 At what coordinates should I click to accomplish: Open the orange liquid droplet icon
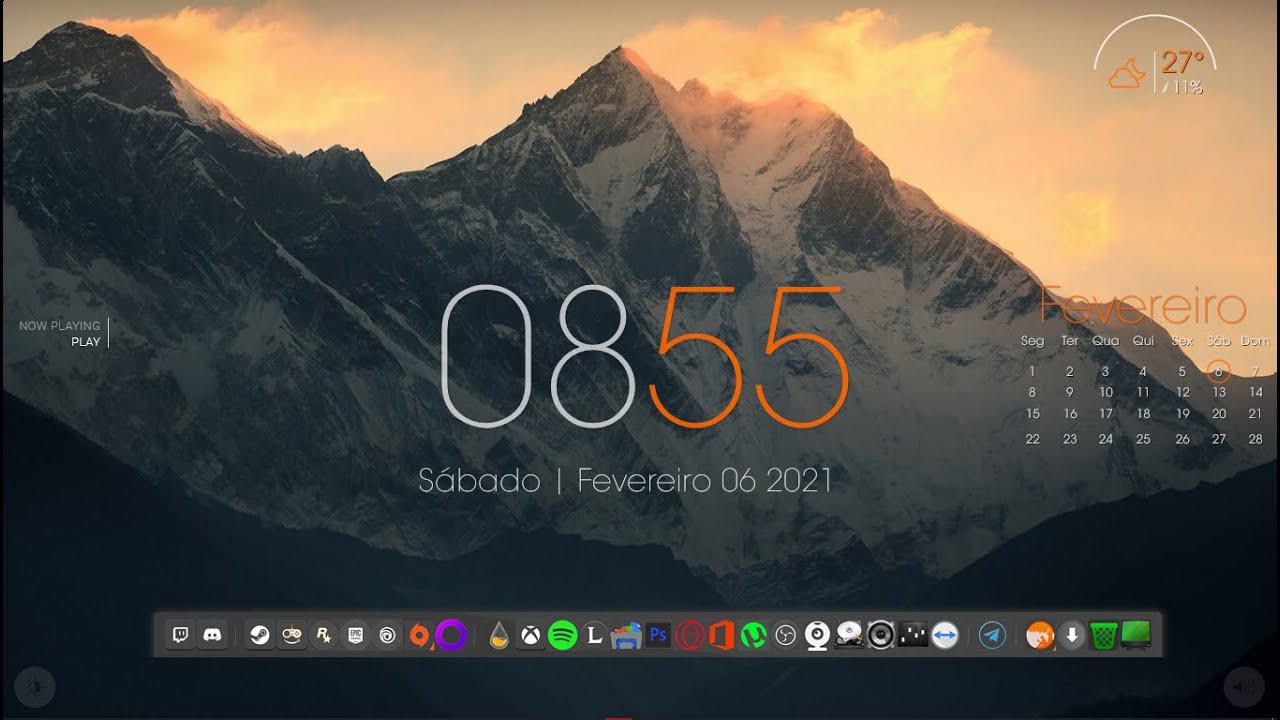499,635
